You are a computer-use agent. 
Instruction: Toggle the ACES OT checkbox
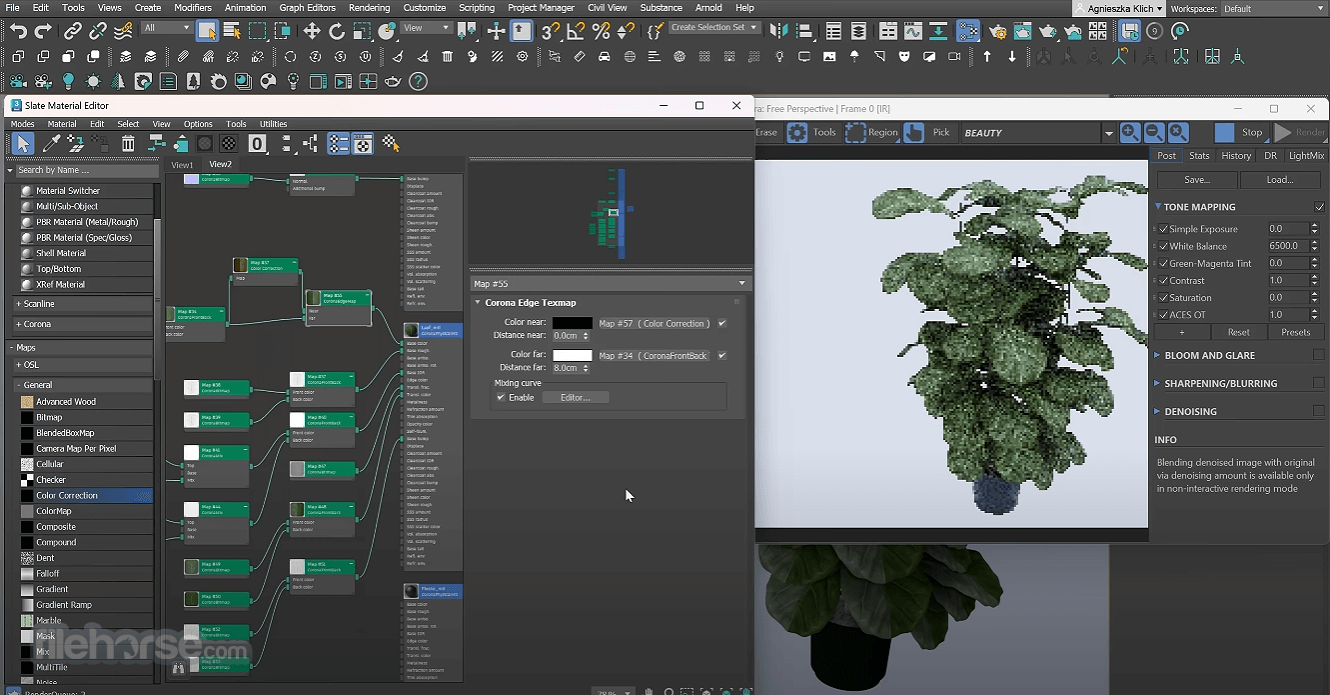coord(1163,314)
